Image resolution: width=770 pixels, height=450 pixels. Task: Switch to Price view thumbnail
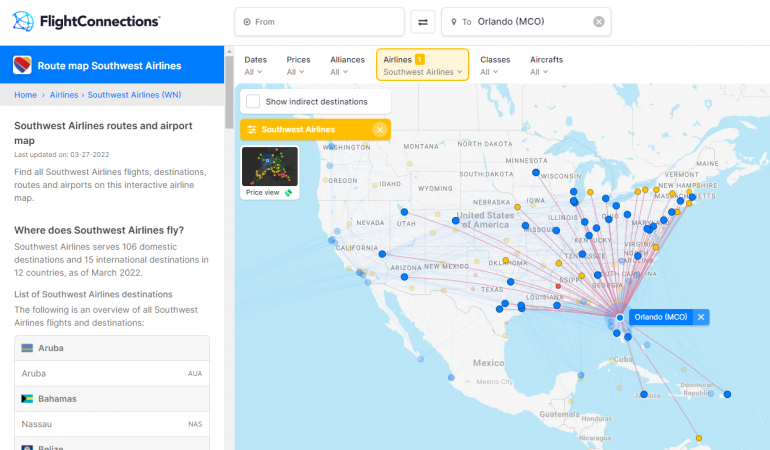[x=270, y=171]
